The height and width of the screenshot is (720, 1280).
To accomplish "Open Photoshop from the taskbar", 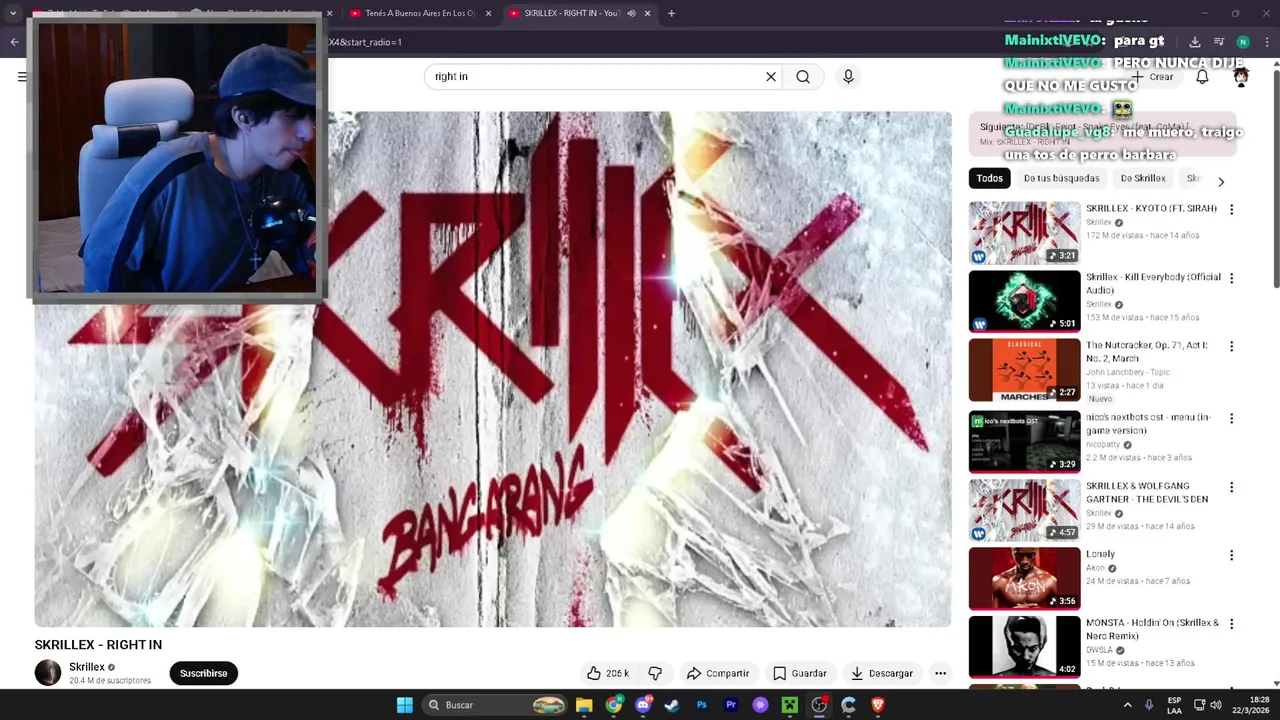I will [701, 705].
